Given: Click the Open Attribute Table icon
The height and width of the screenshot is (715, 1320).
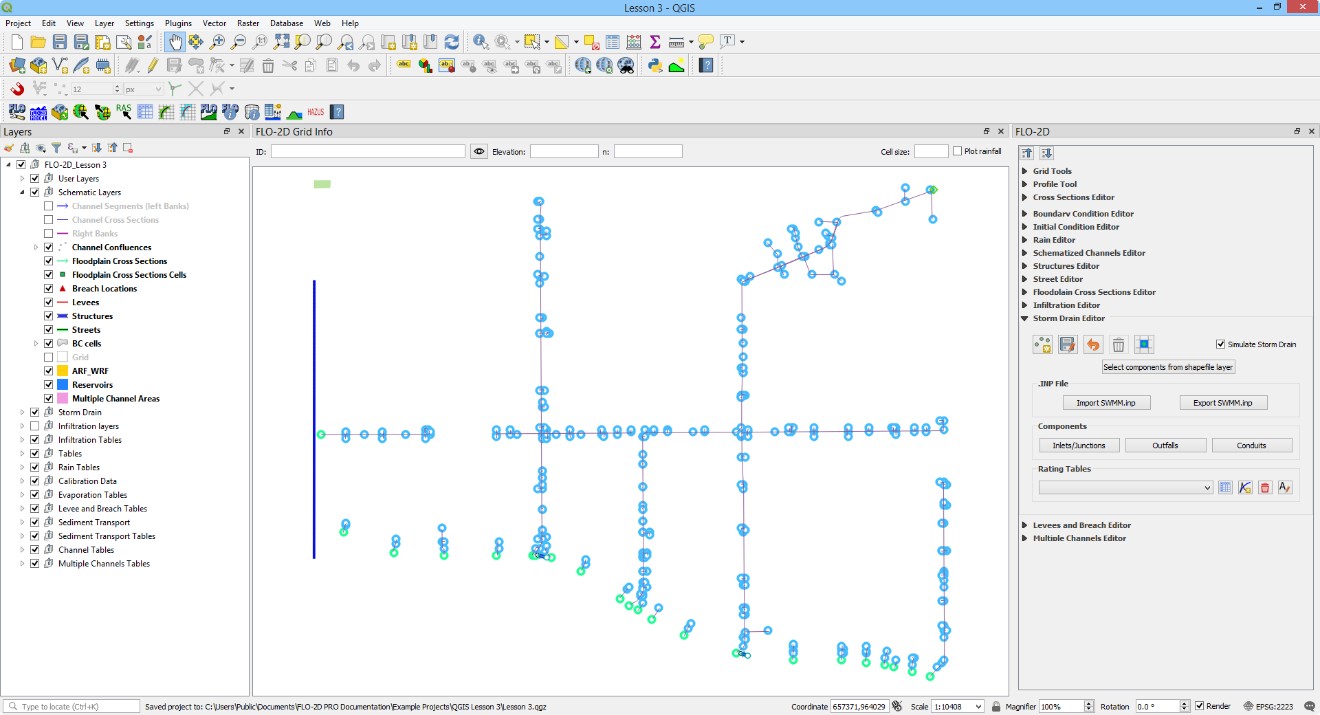Looking at the screenshot, I should (x=612, y=42).
